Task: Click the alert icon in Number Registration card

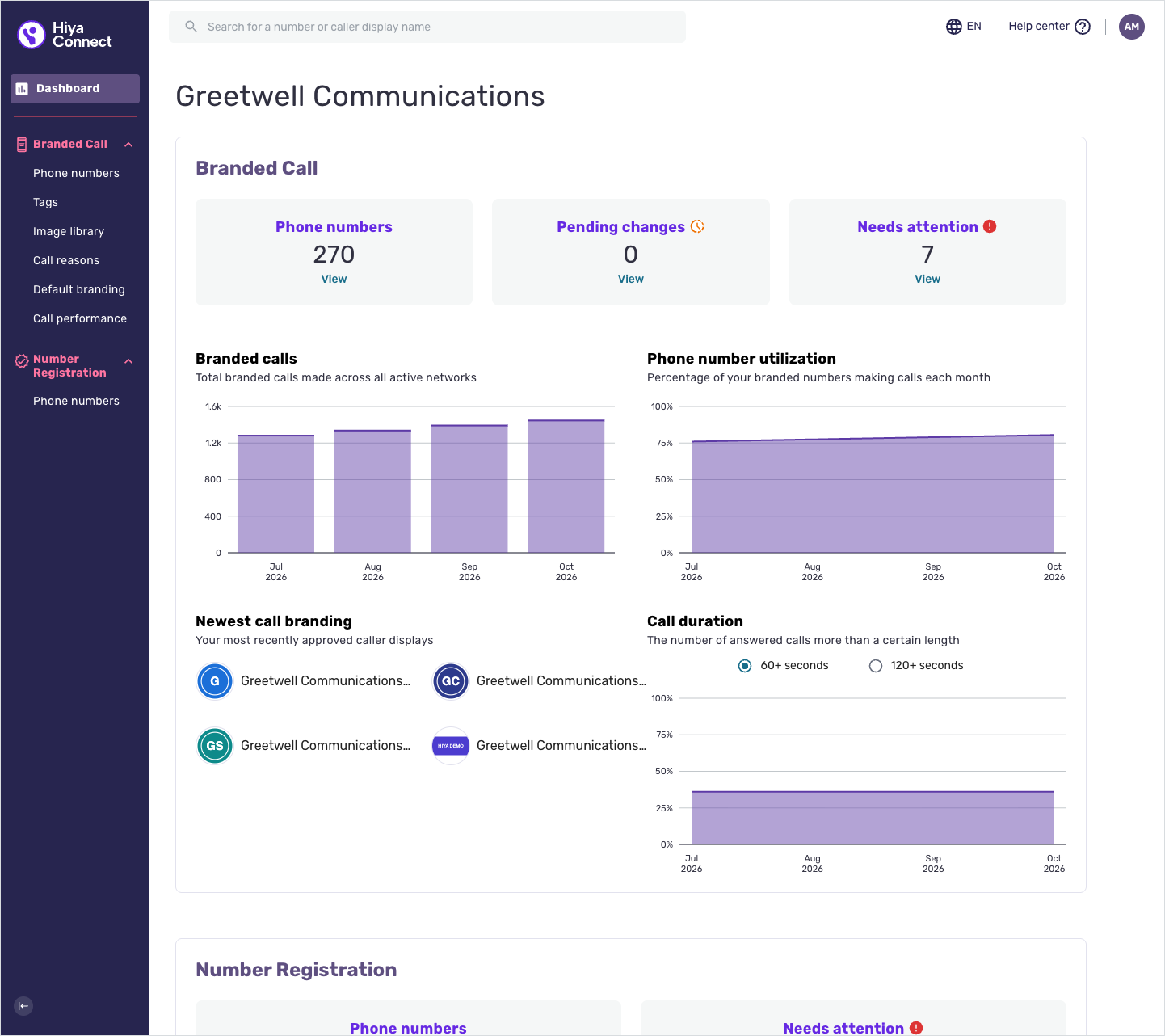Action: point(916,1028)
